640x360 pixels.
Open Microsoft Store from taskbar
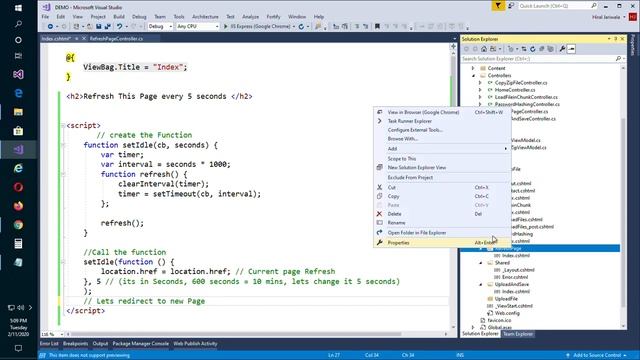point(18,131)
